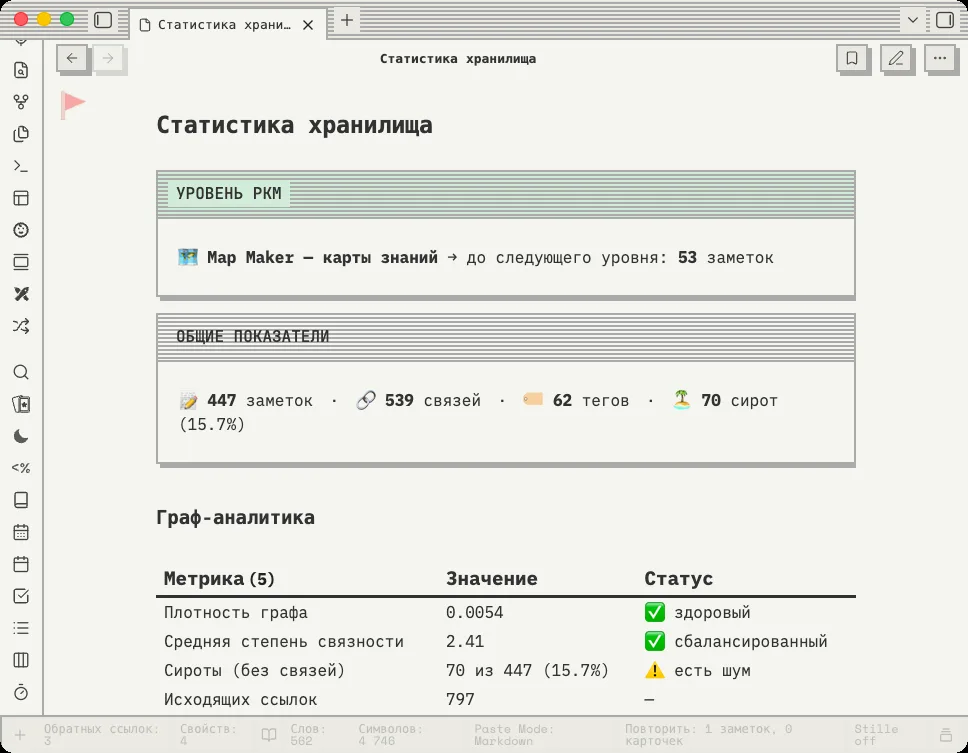
Task: Click the Плотность графа cell
Action: [x=236, y=613]
